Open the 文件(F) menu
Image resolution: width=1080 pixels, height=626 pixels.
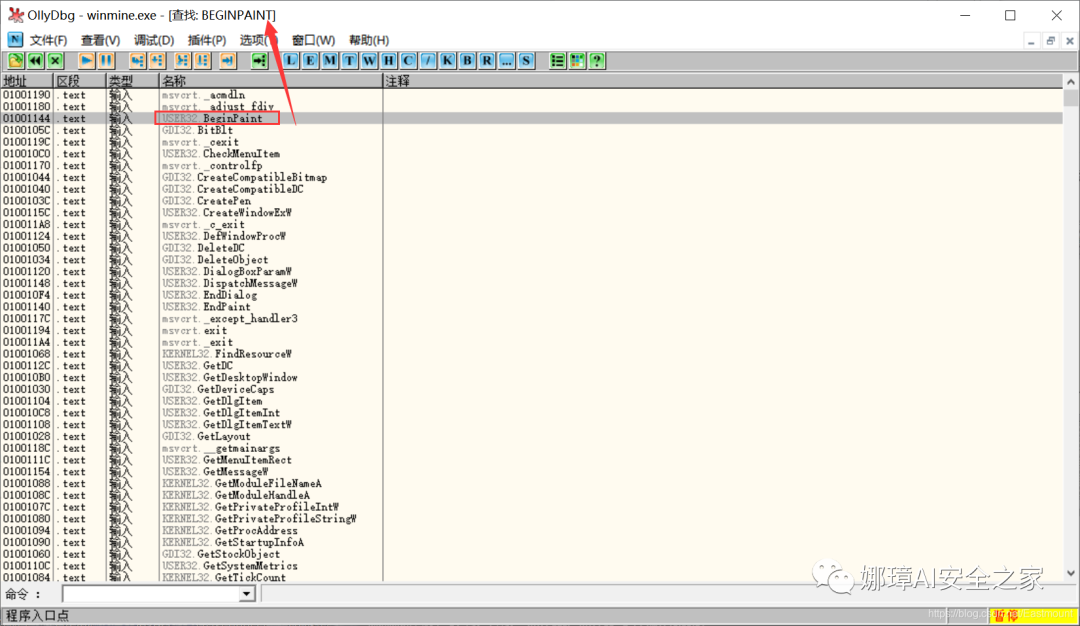(x=48, y=41)
